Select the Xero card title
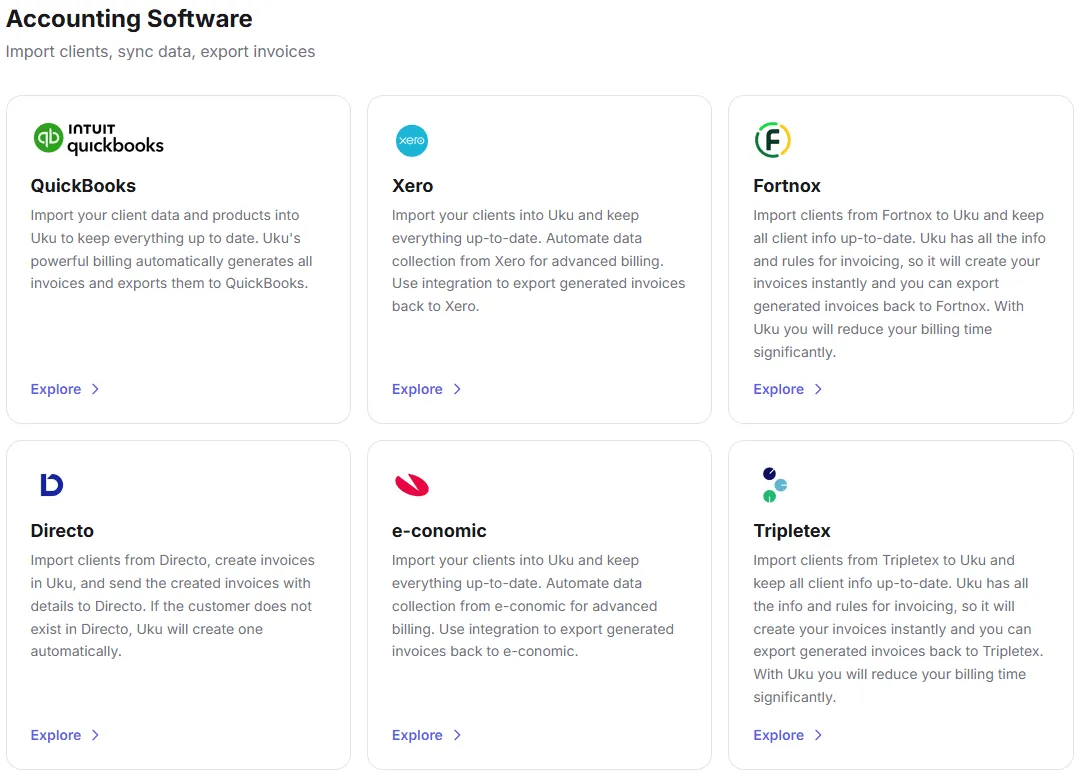 tap(412, 186)
